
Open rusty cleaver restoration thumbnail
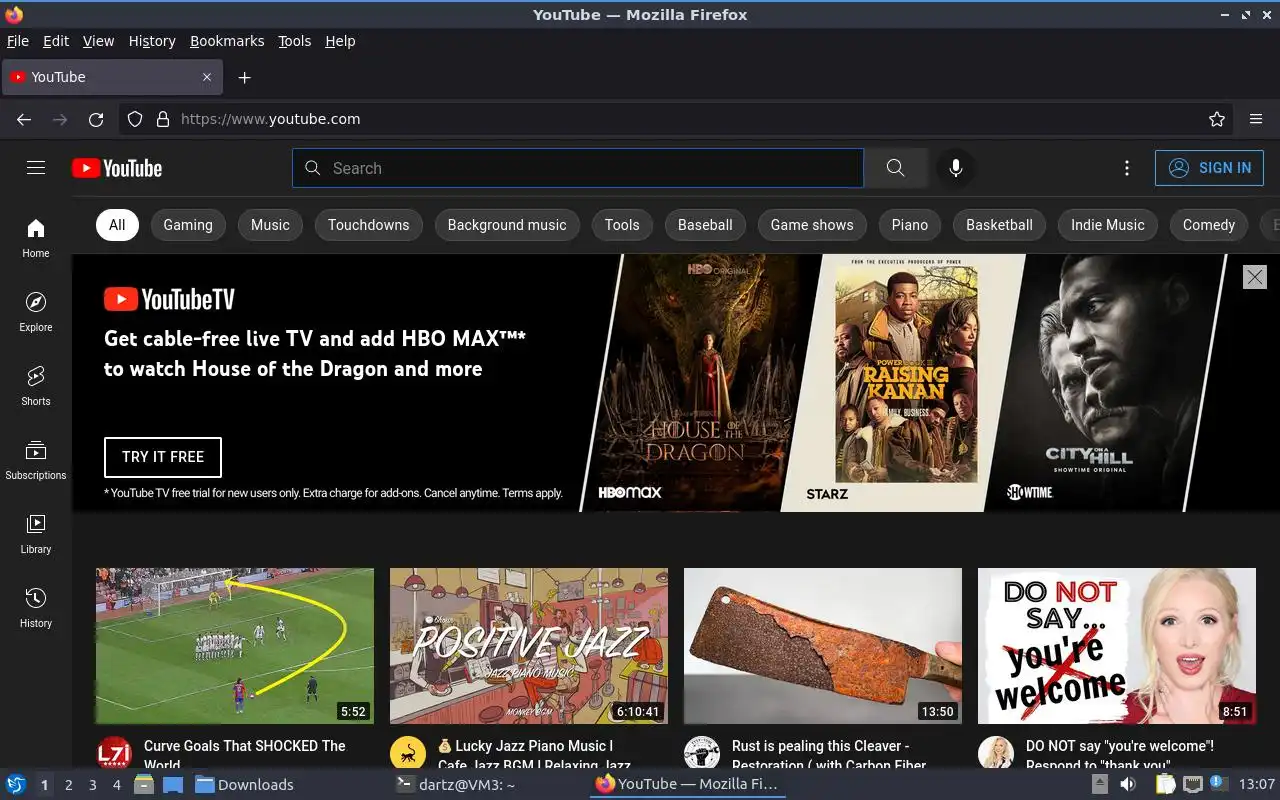(x=823, y=646)
